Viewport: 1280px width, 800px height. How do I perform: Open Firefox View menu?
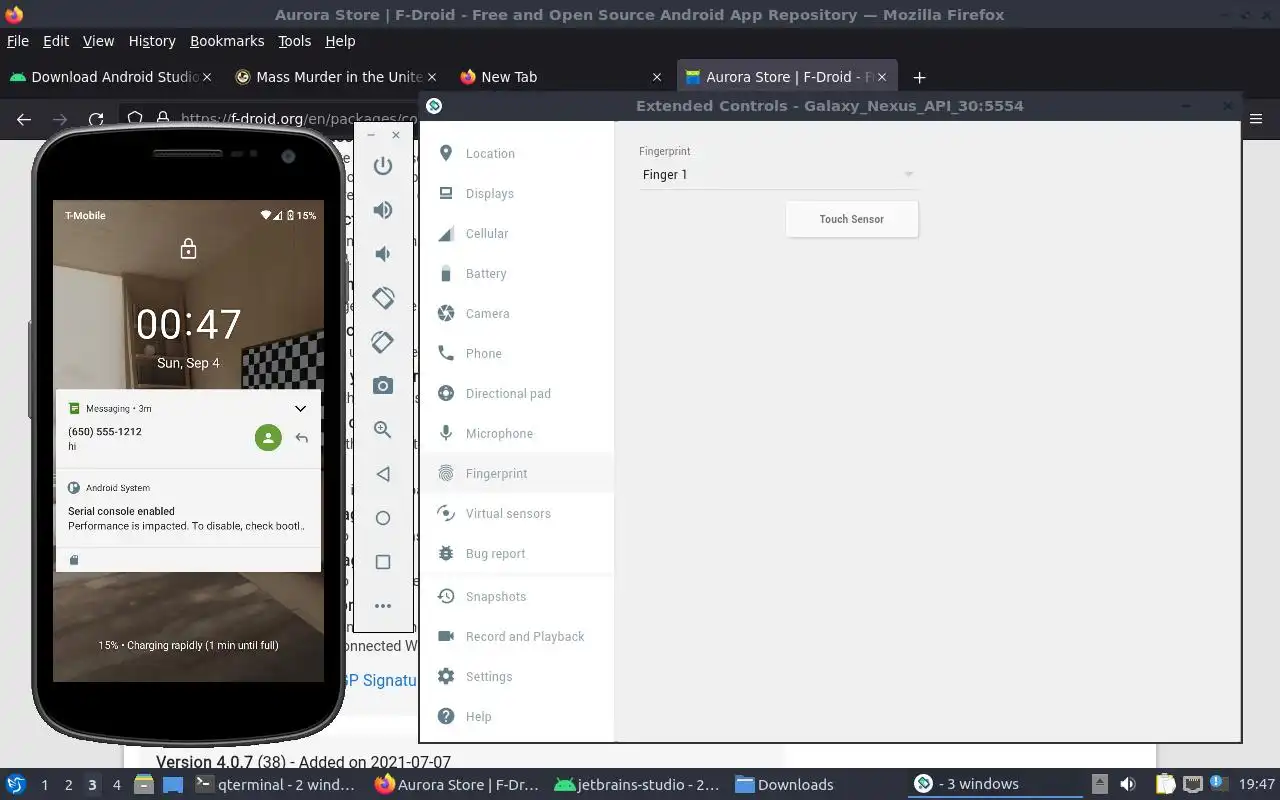(98, 41)
